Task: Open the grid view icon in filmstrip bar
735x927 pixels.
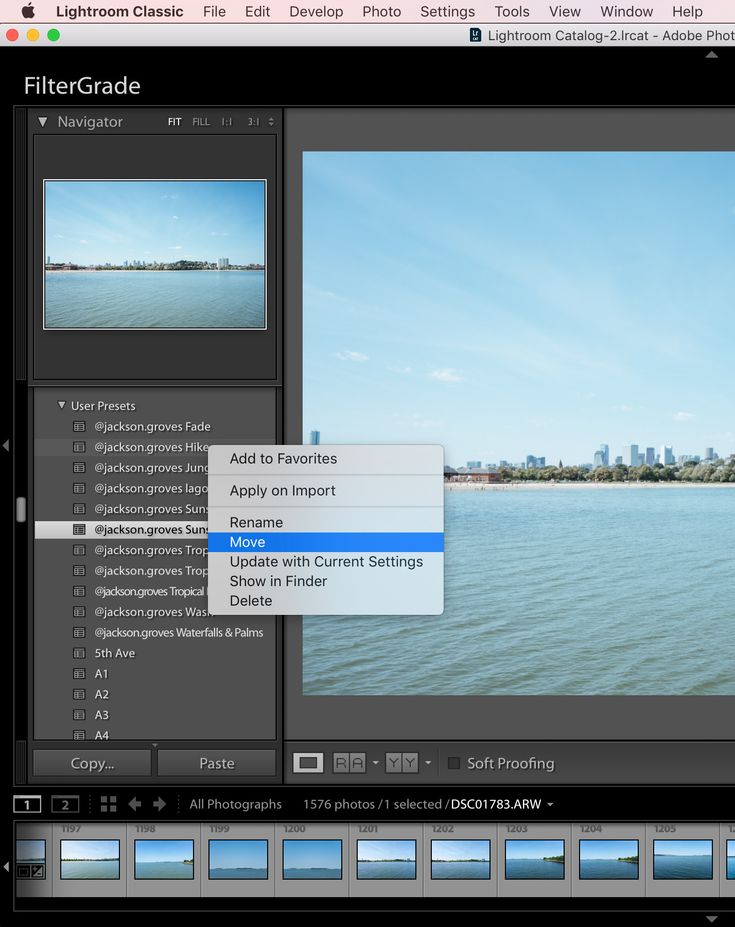Action: point(108,804)
